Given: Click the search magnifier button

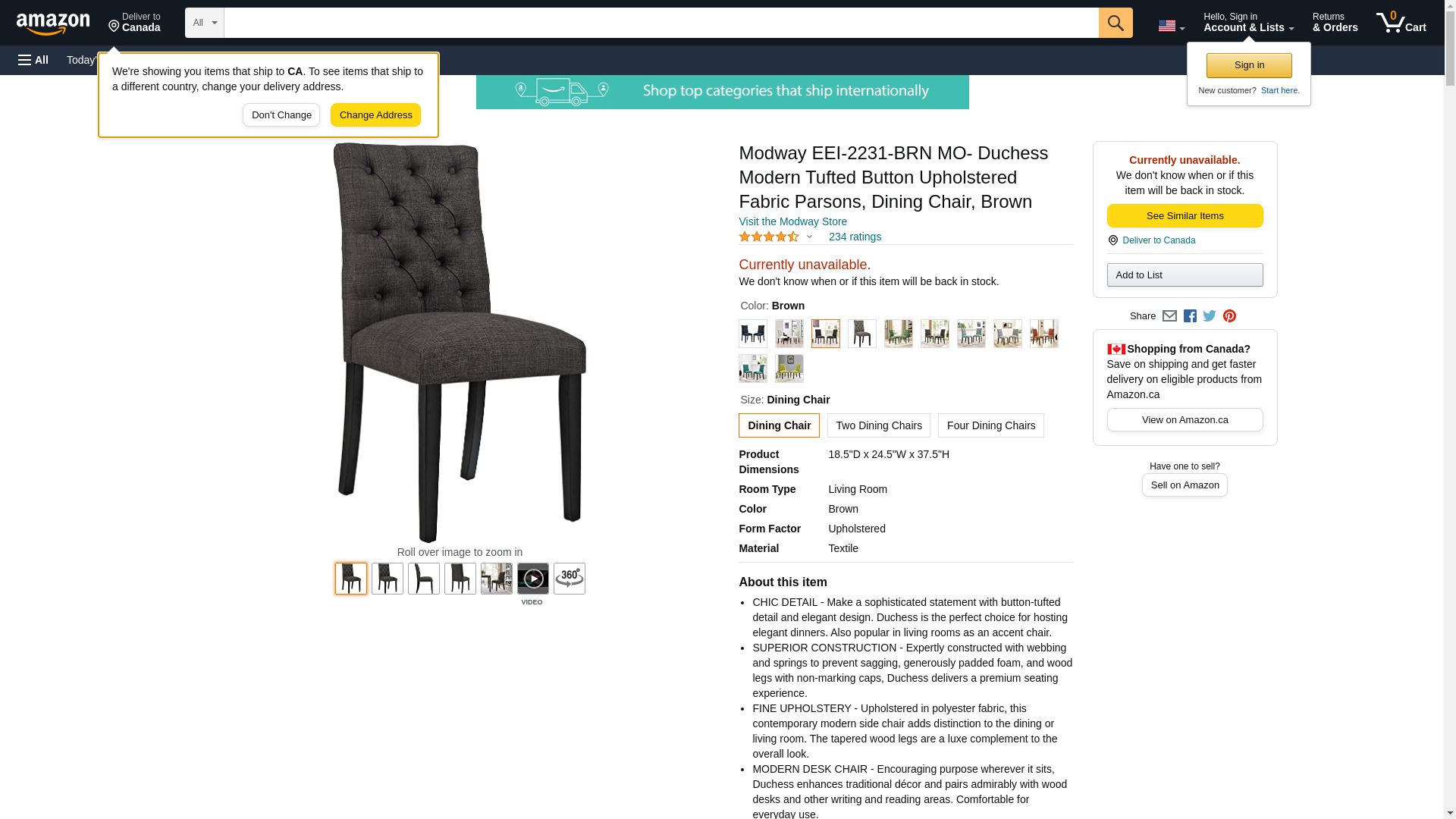Looking at the screenshot, I should click(x=1115, y=23).
